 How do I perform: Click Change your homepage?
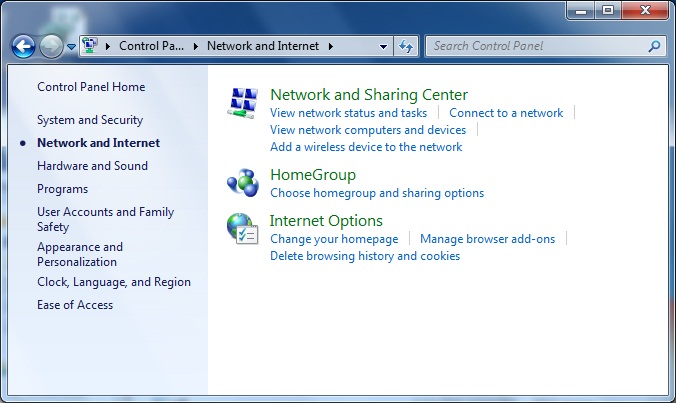[334, 239]
